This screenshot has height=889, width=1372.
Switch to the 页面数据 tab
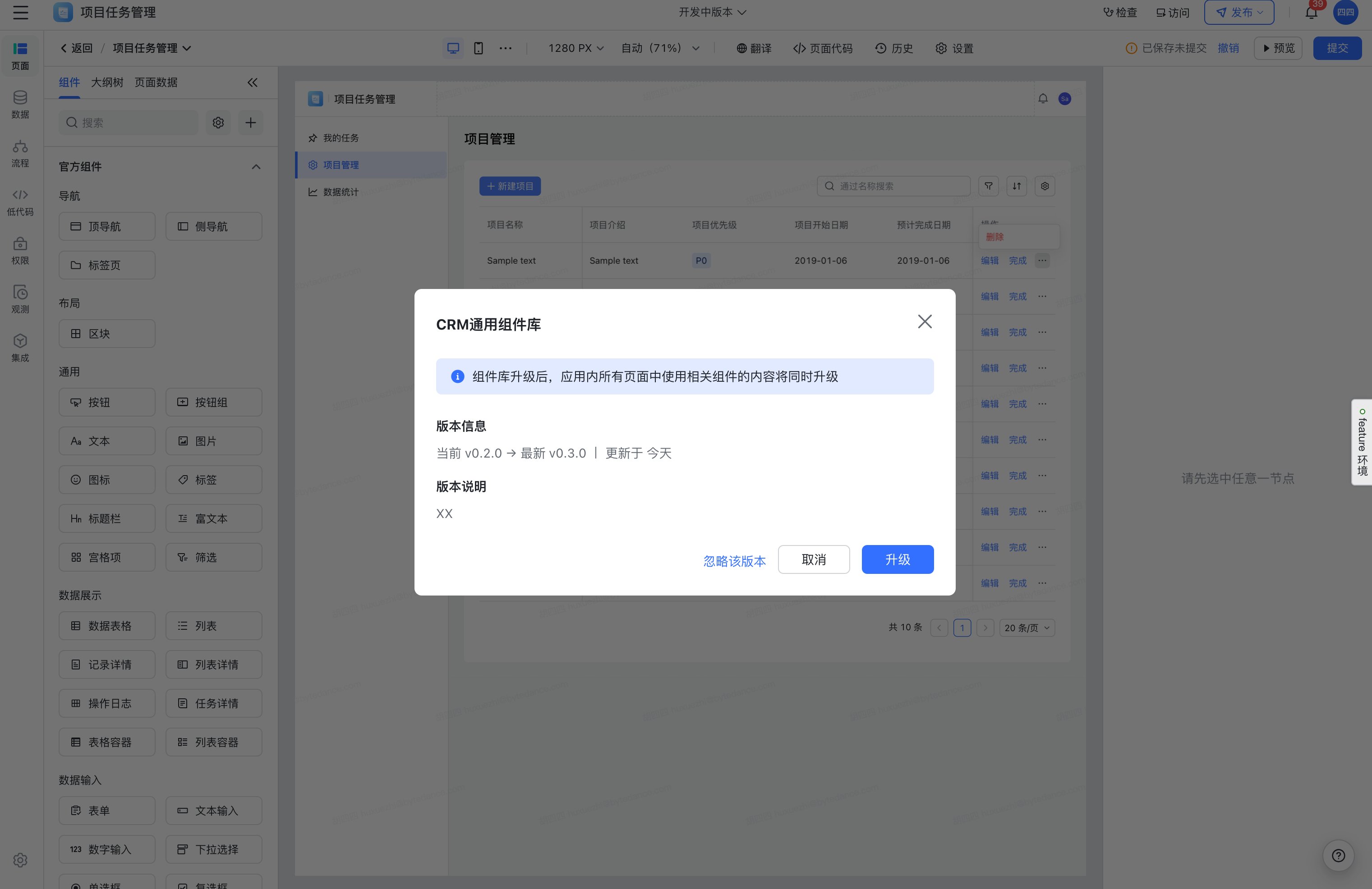pyautogui.click(x=156, y=82)
